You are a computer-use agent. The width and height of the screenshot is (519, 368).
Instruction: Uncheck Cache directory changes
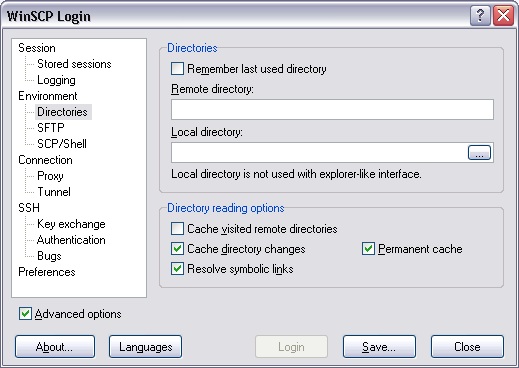(x=177, y=249)
